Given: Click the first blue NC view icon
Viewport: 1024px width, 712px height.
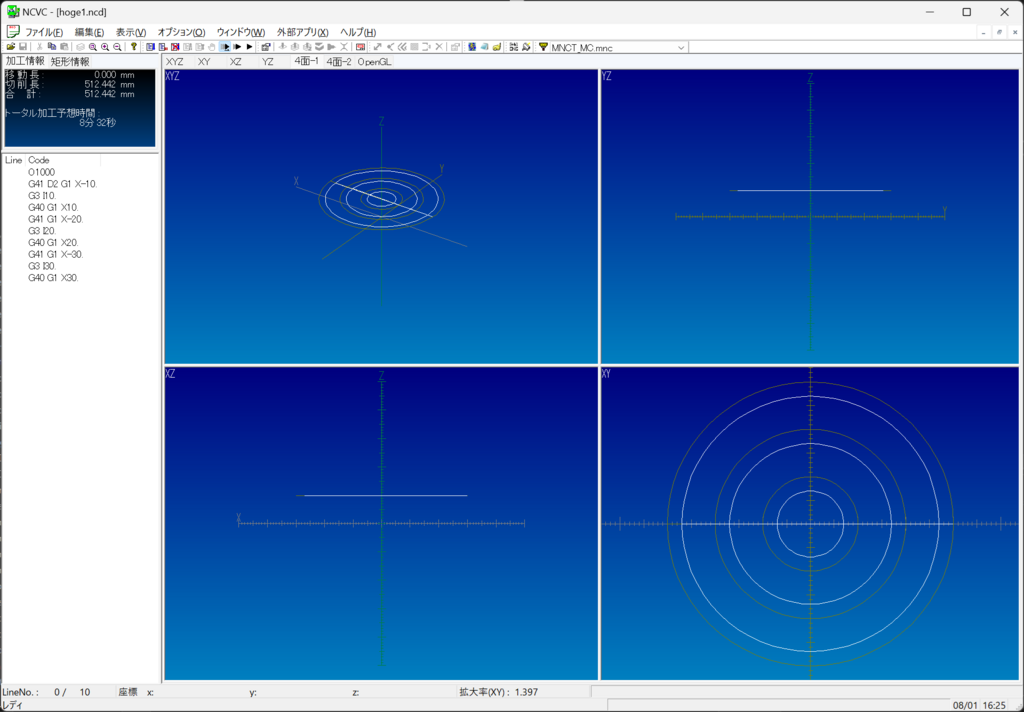Looking at the screenshot, I should click(150, 47).
